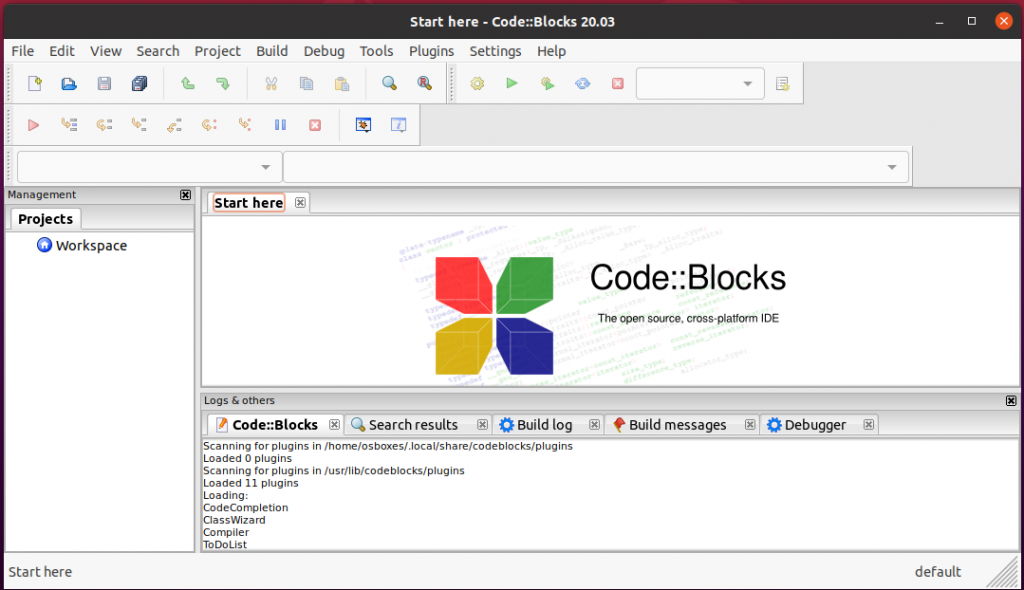Pause the debugger with the Break icon
Viewport: 1024px width, 590px height.
[x=280, y=125]
